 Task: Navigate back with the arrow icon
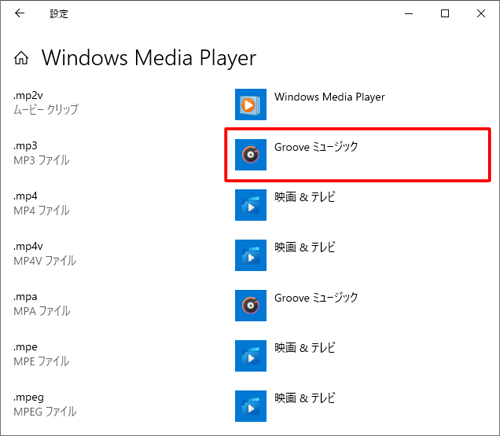tap(20, 13)
